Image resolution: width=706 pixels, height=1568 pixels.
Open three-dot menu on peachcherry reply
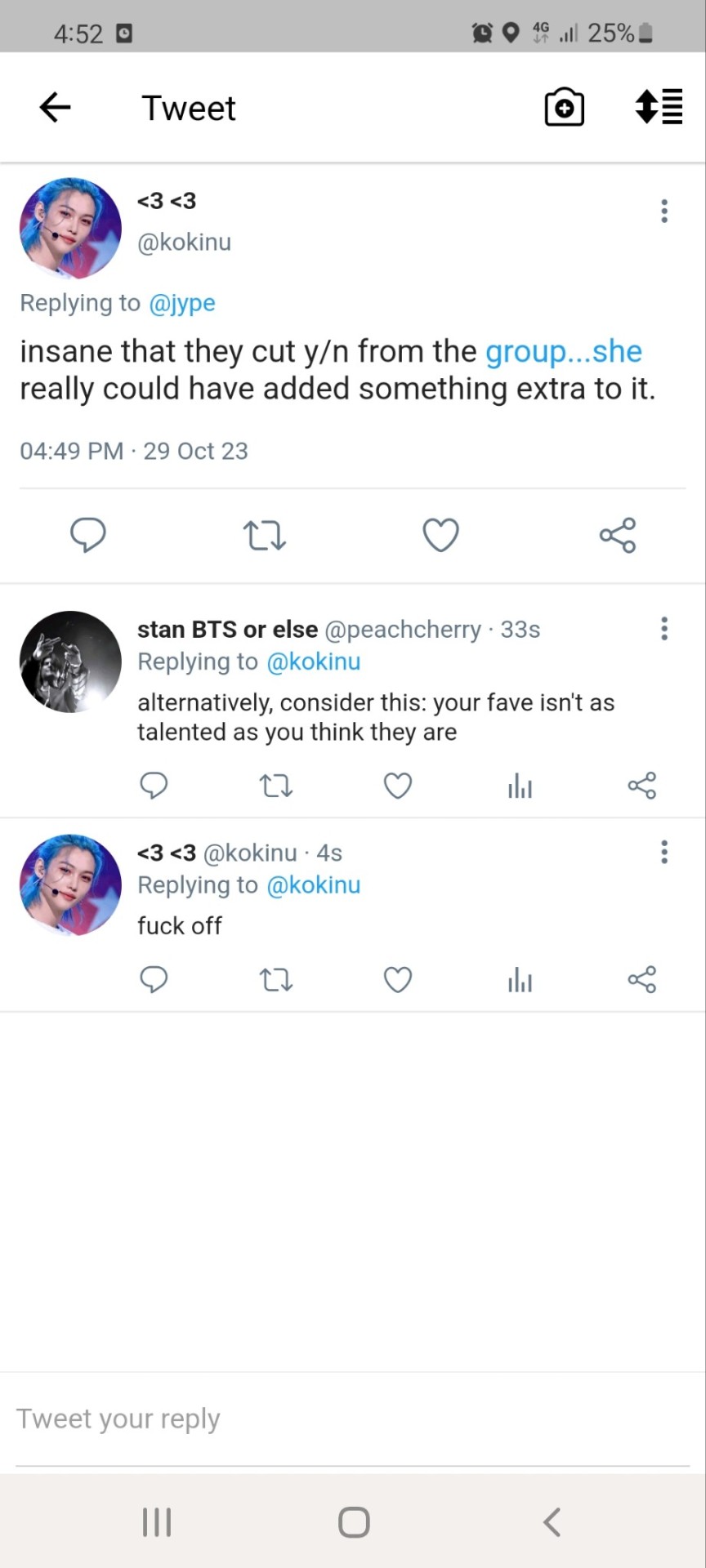pos(664,628)
